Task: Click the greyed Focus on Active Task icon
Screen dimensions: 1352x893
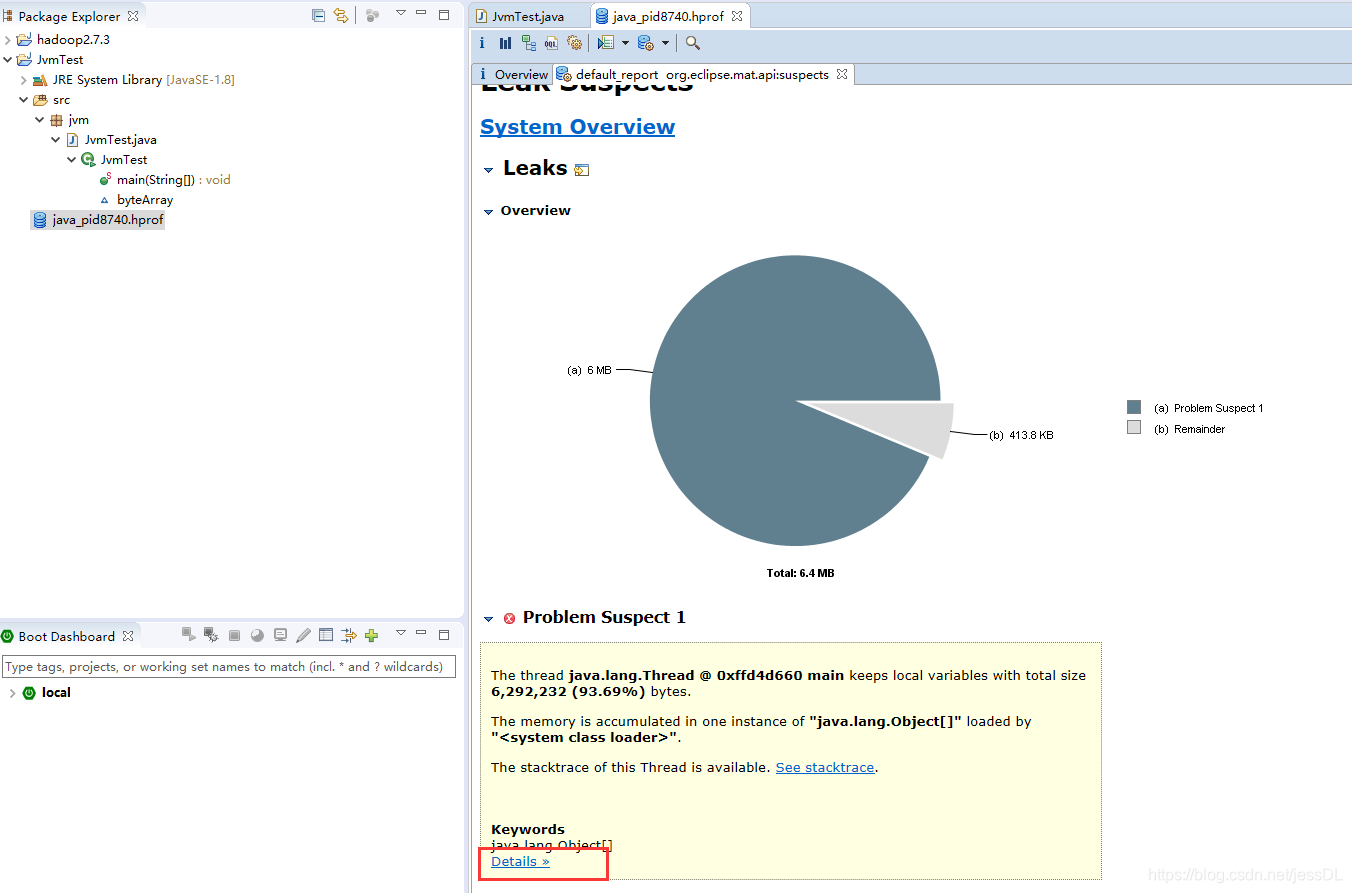Action: pos(372,15)
